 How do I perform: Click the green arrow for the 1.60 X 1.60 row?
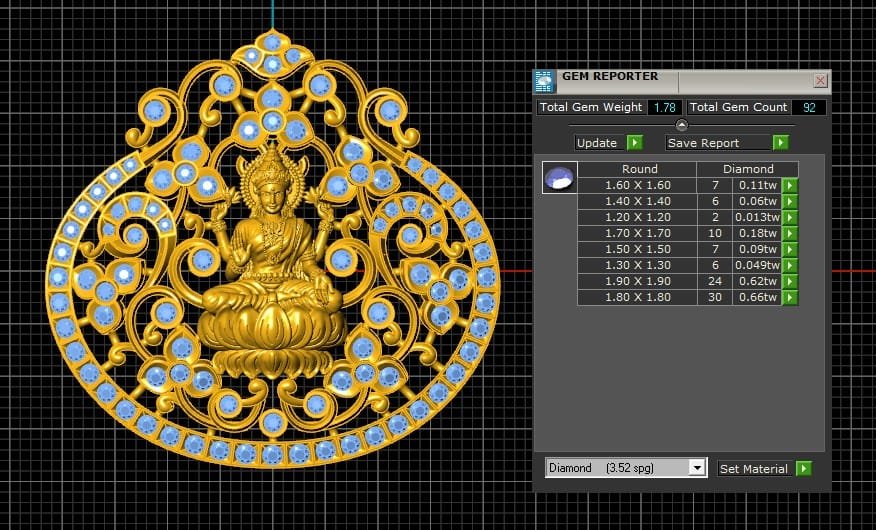coord(790,185)
